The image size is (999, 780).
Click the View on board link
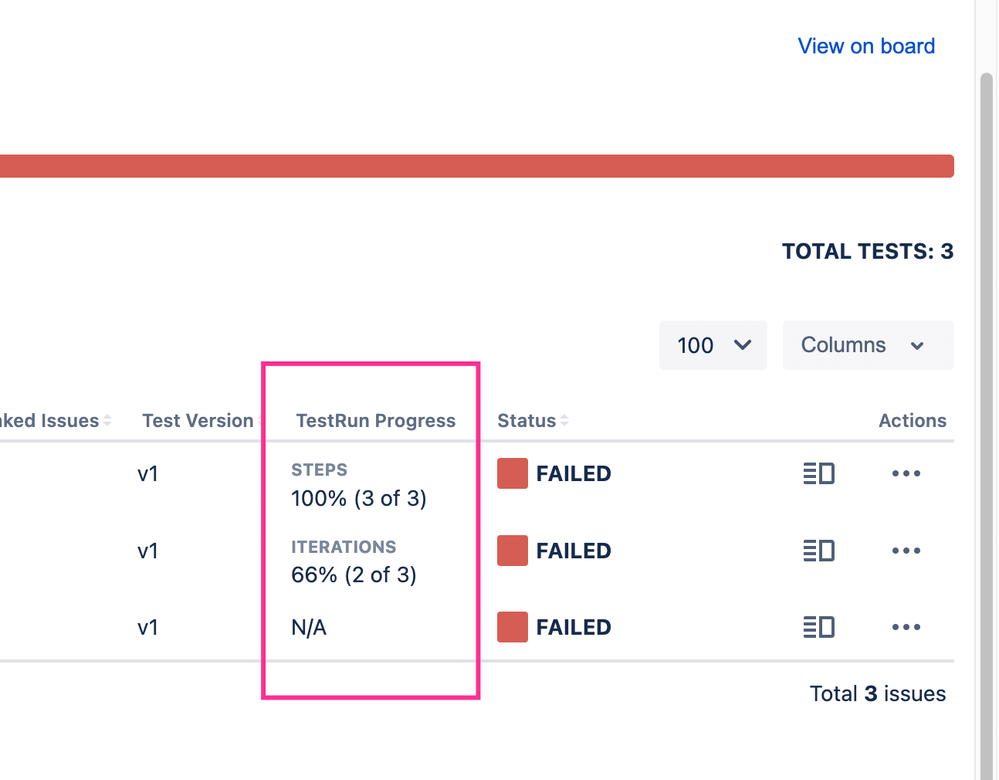point(866,46)
